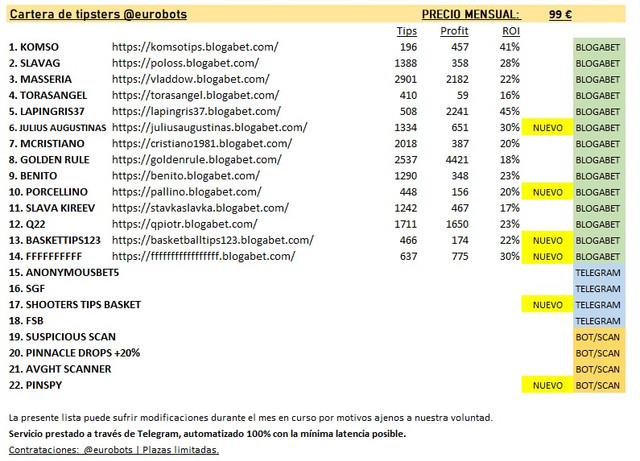Click the Tips column header
Screen dimensions: 640x461
click(407, 31)
